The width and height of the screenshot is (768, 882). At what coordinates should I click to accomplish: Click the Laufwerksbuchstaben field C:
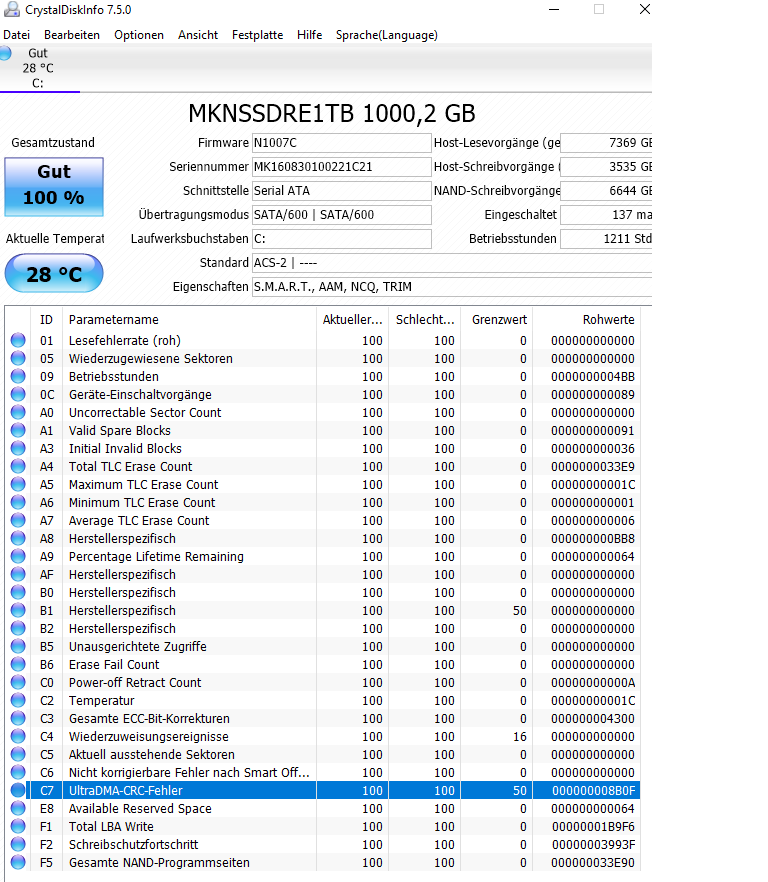pos(342,238)
